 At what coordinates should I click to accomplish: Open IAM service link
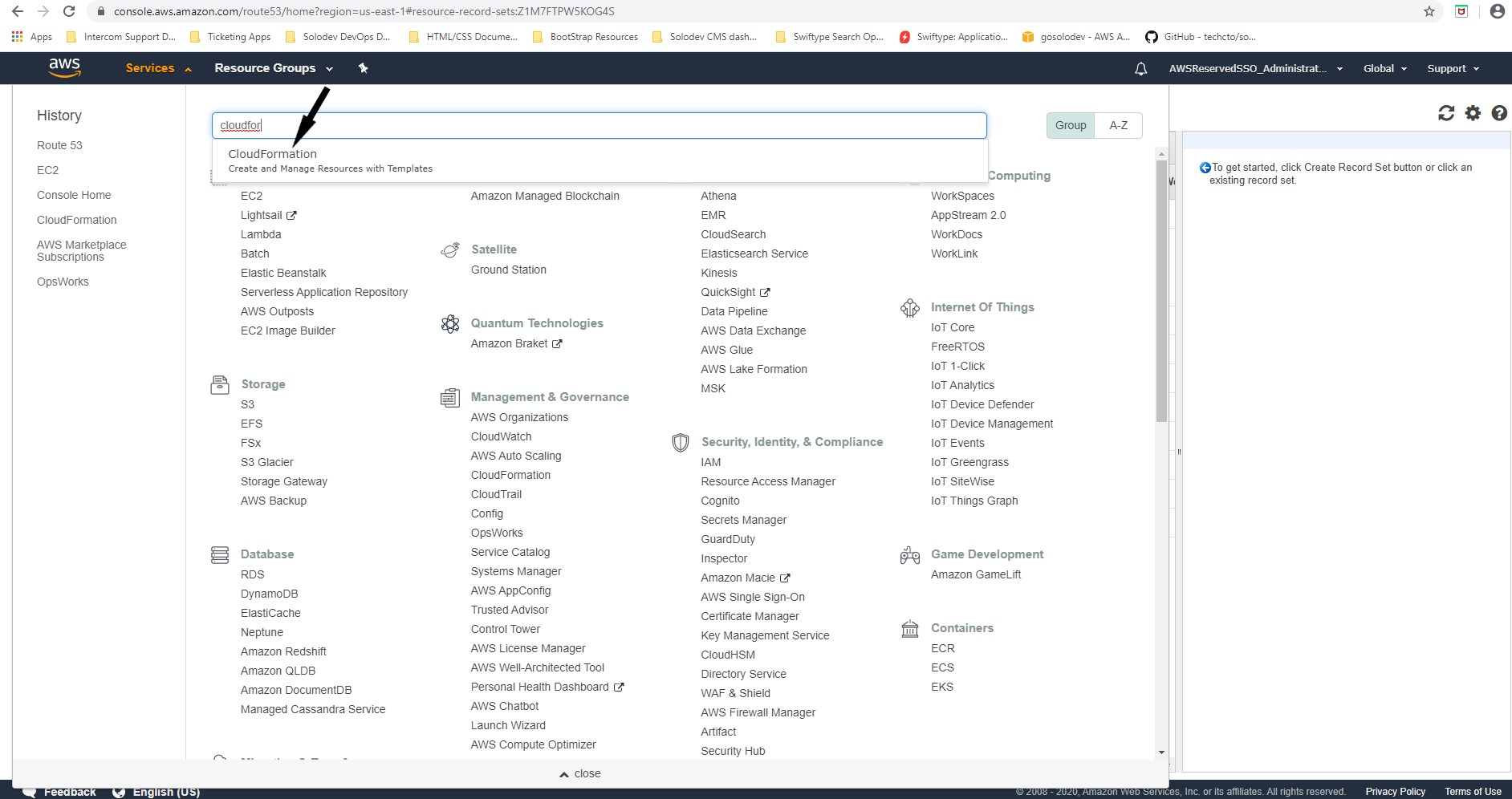710,462
